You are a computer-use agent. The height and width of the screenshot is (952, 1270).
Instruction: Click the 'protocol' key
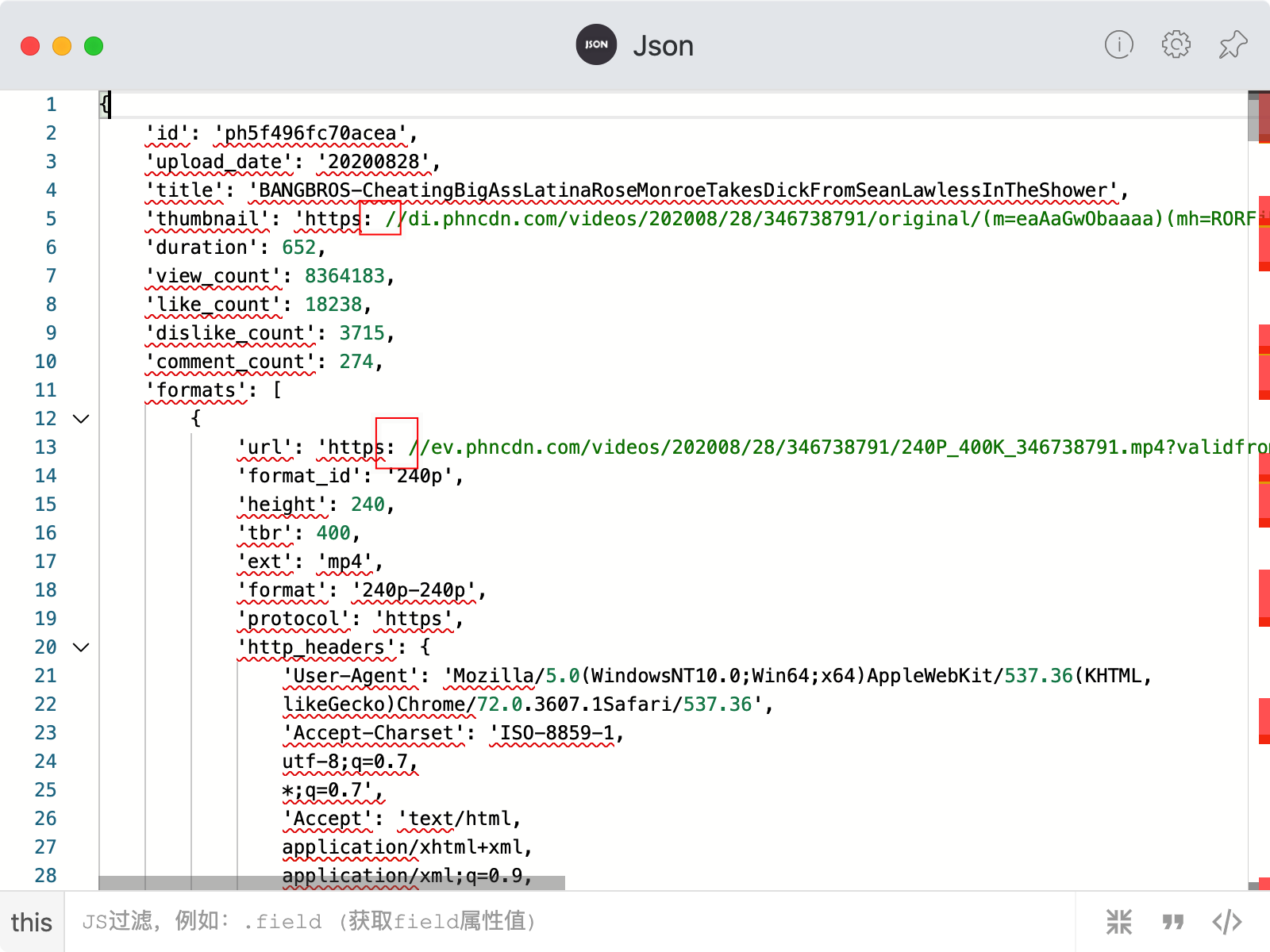pyautogui.click(x=294, y=619)
